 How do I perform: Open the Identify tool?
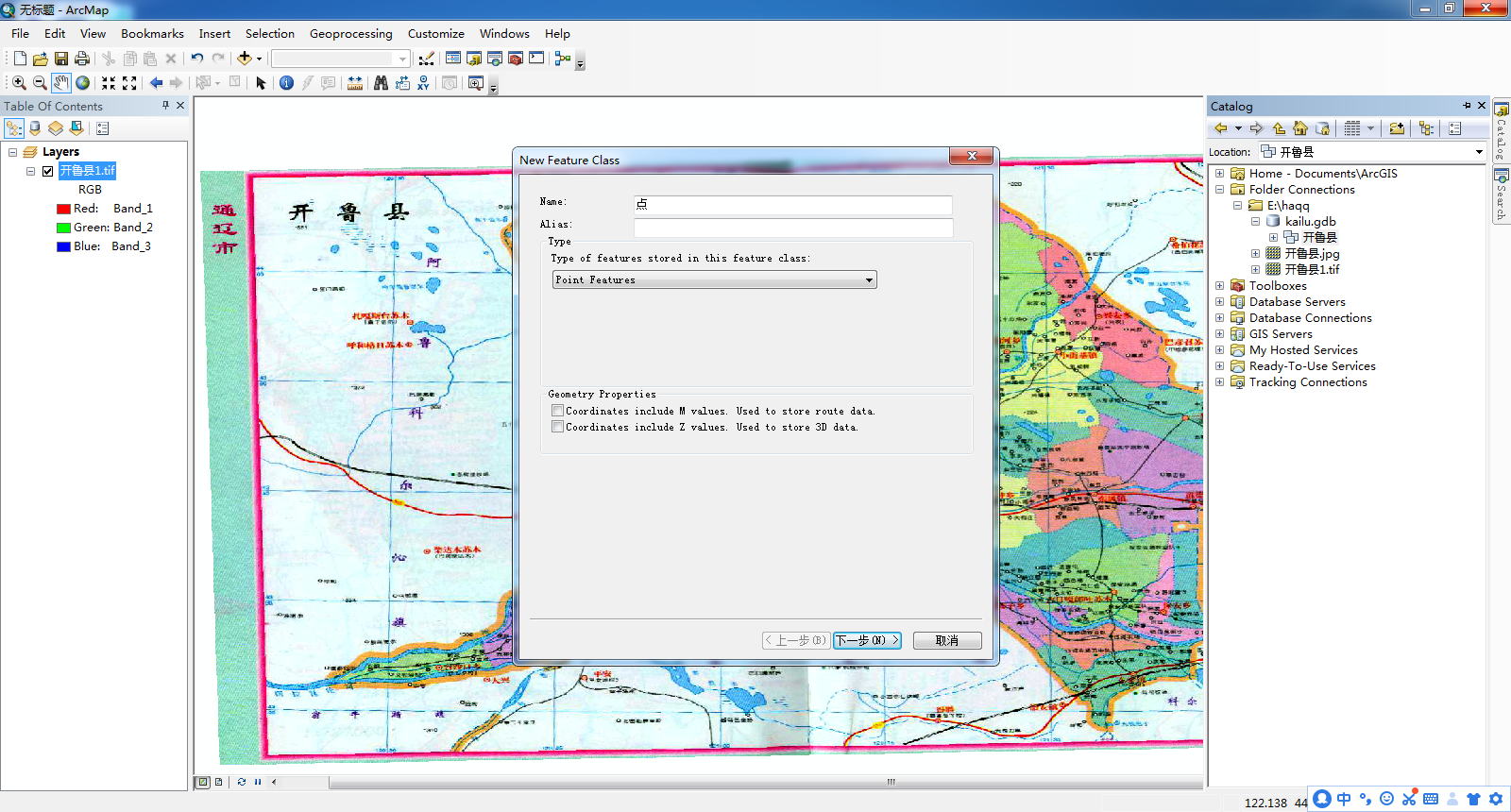pos(286,83)
